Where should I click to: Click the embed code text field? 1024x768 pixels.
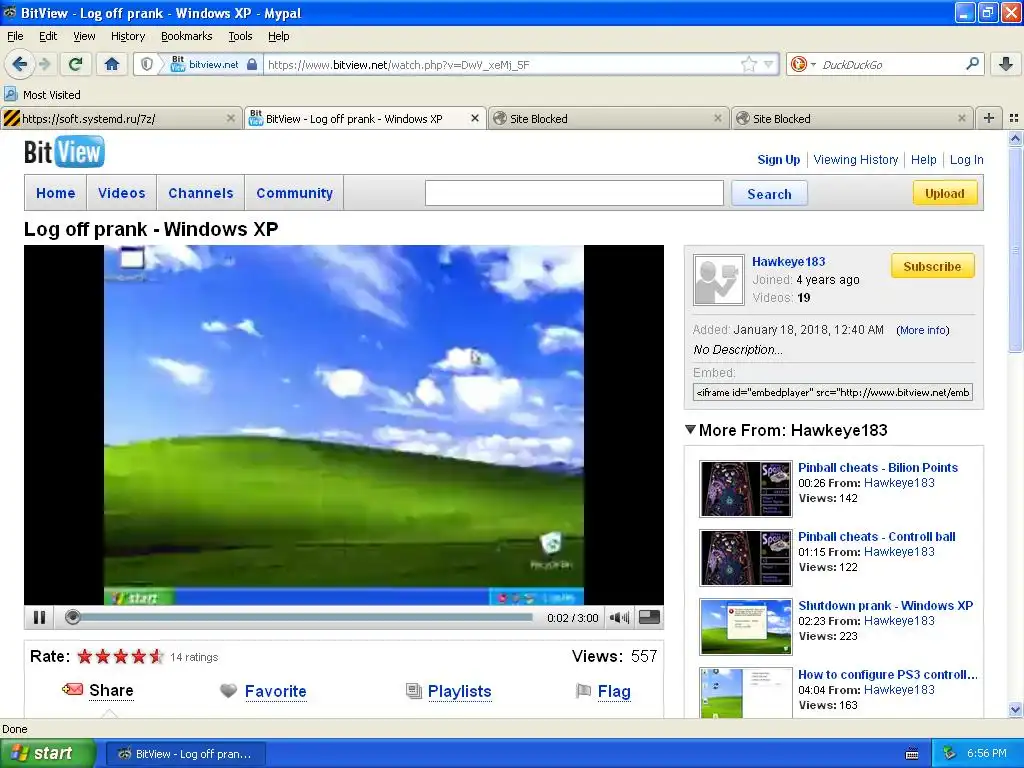833,392
